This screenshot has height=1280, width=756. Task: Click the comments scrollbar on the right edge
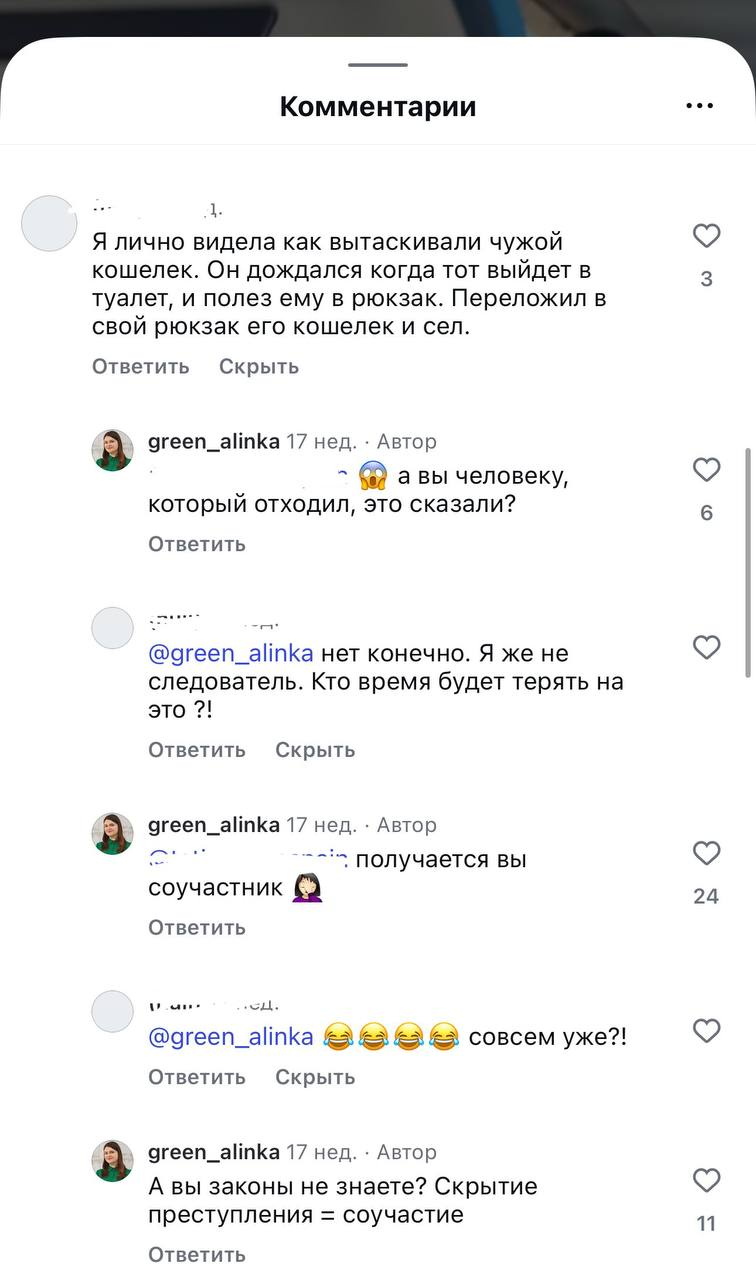coord(749,560)
